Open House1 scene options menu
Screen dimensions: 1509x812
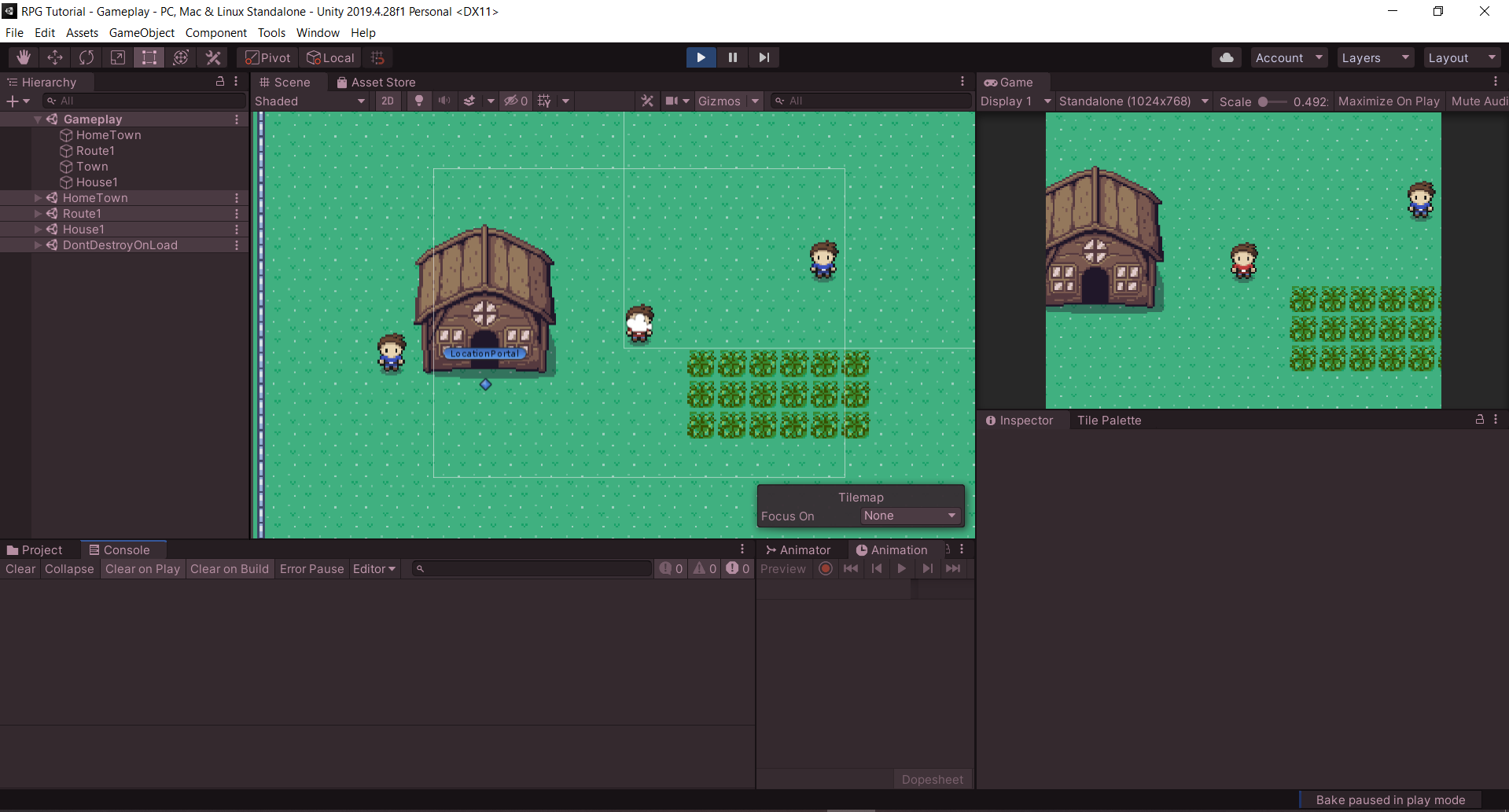[x=237, y=230]
